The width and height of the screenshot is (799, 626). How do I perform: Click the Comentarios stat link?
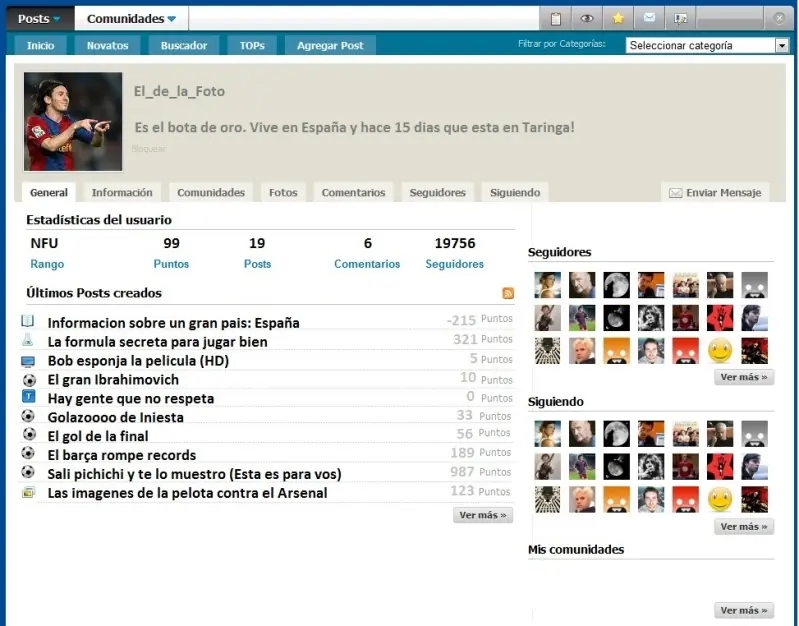(x=367, y=264)
